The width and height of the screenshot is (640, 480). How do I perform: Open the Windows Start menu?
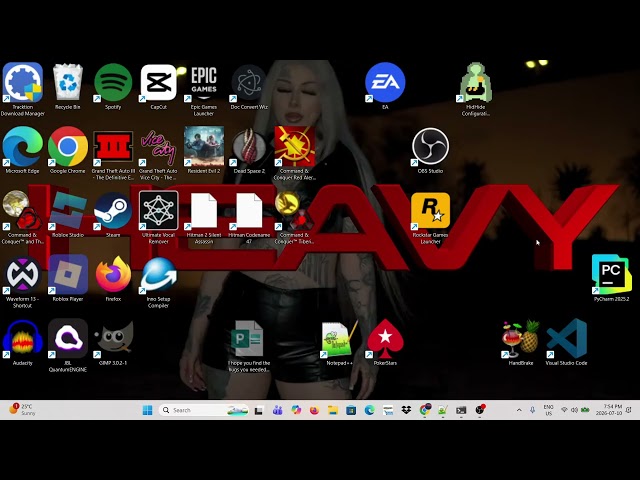[147, 410]
